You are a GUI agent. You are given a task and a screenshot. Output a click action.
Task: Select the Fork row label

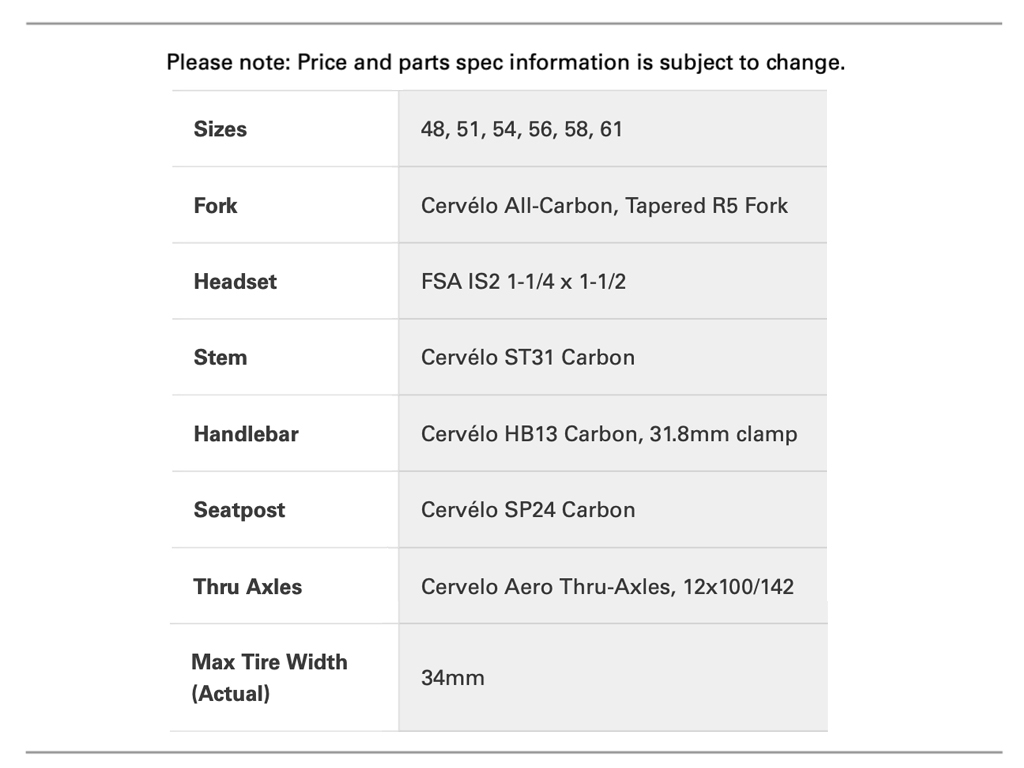(x=215, y=205)
